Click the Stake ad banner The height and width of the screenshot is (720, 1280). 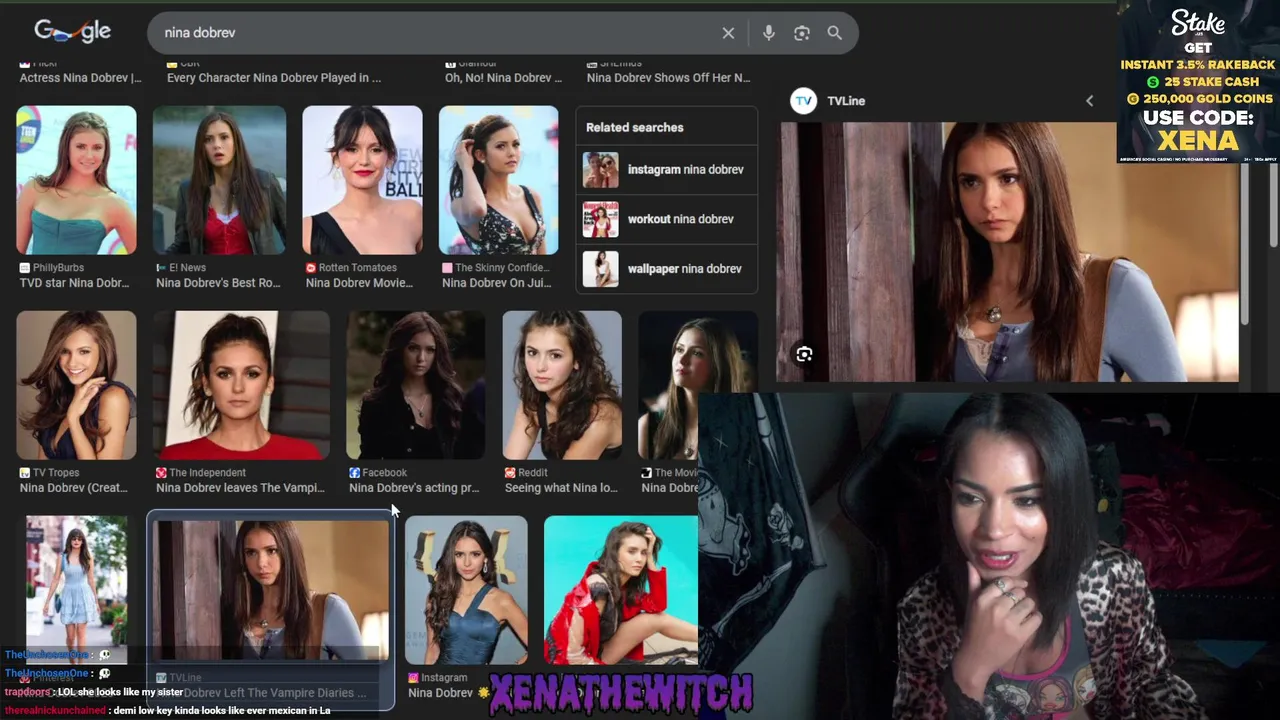click(1198, 82)
